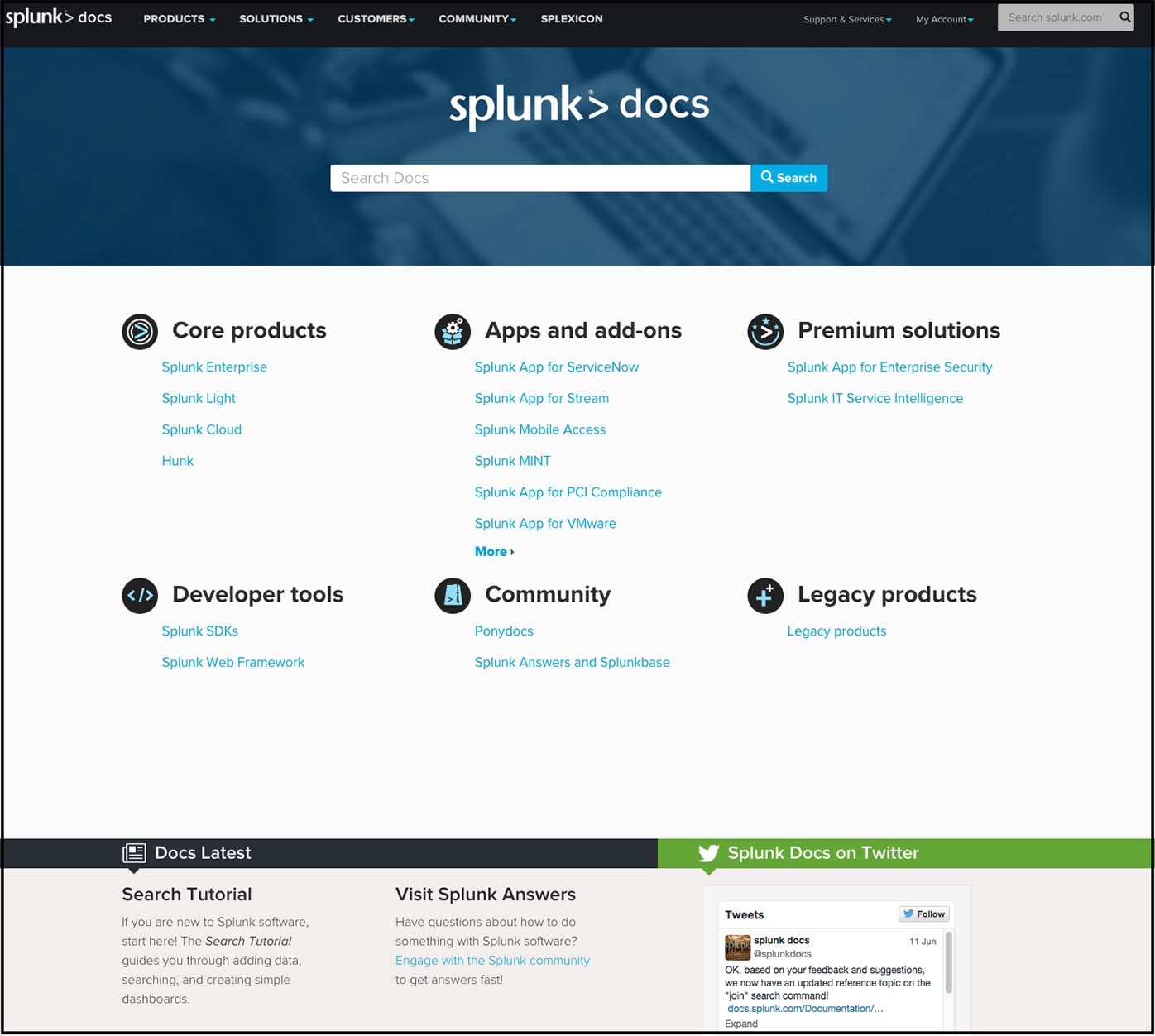
Task: Click the Visit Splunk Answers heading
Action: tap(486, 895)
